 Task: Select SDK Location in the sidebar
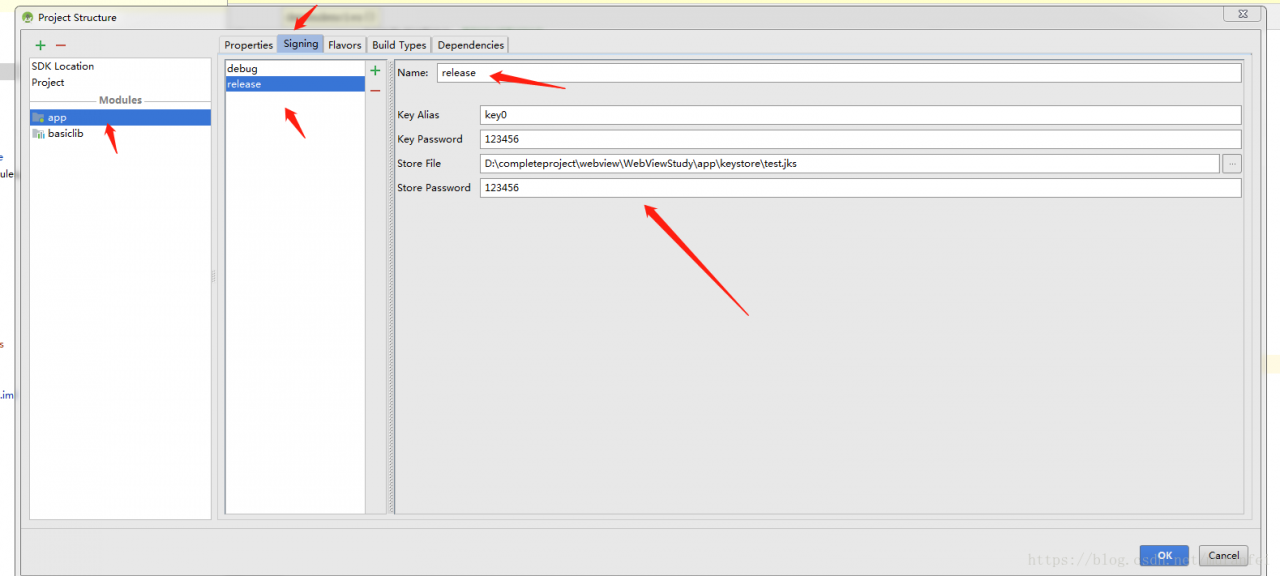tap(120, 66)
